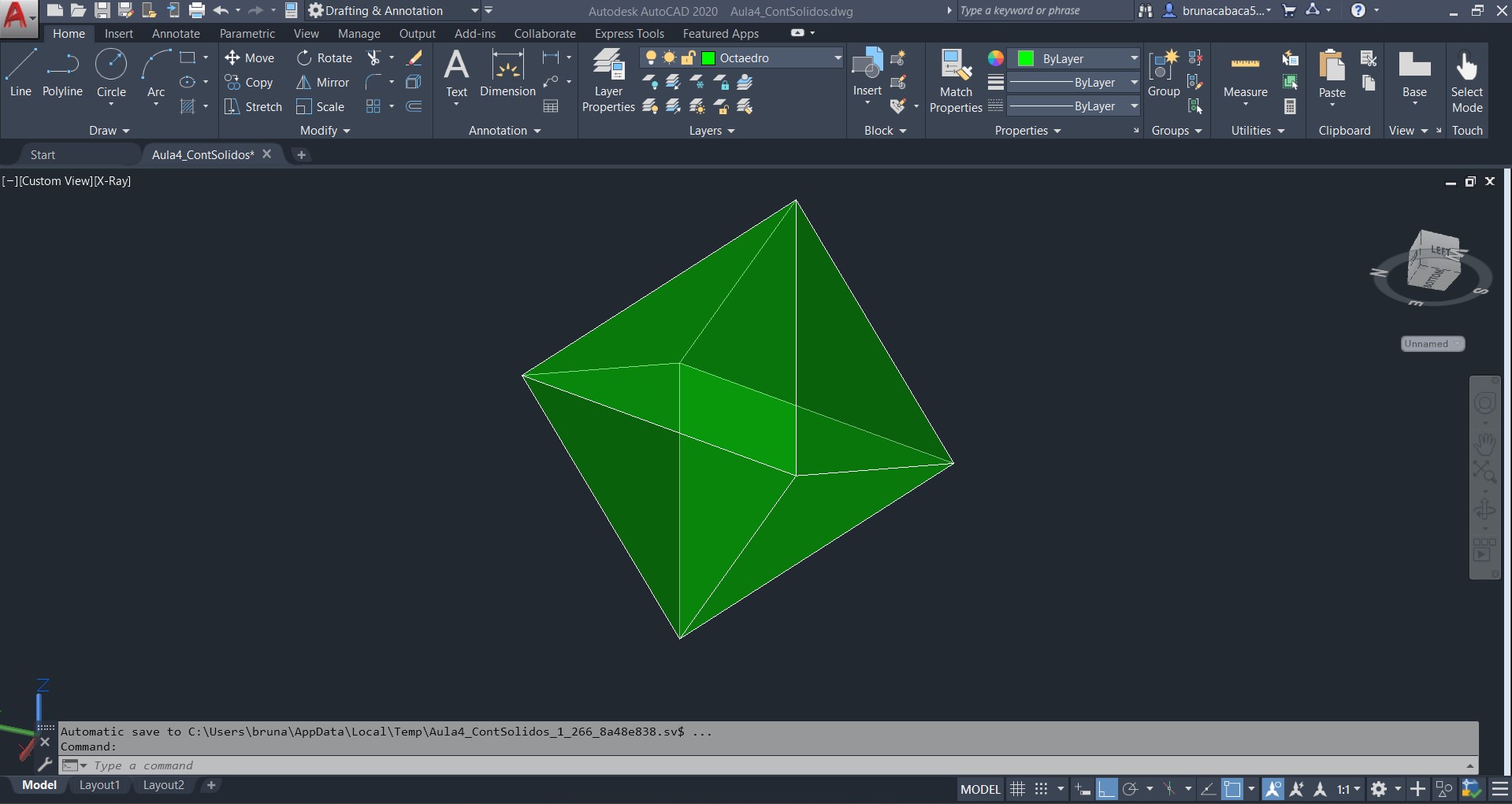This screenshot has height=804, width=1512.
Task: Click the viewport controls [-] label
Action: pos(10,180)
